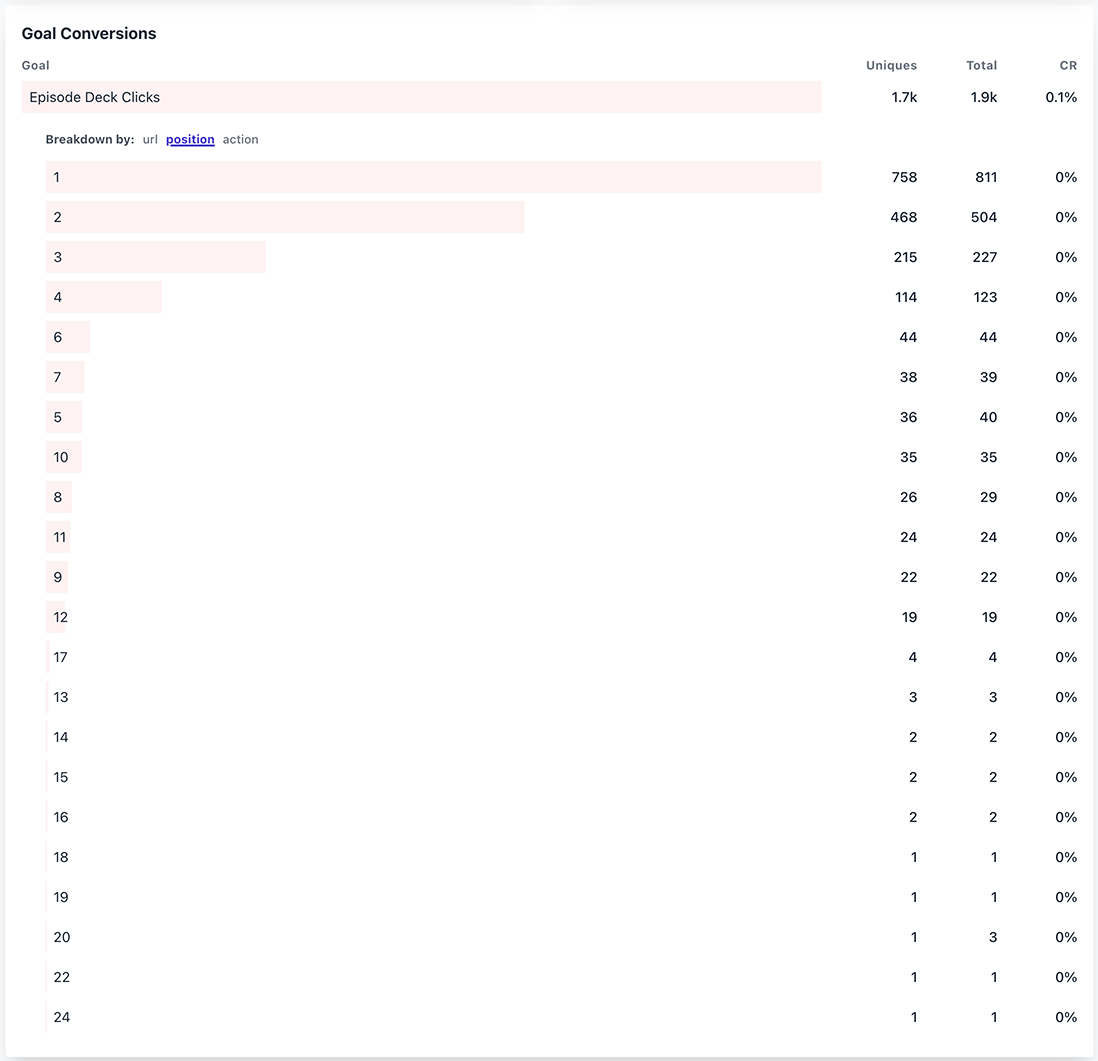Screen dimensions: 1098x1061
Task: Click the Goal Conversions panel title
Action: (x=89, y=33)
